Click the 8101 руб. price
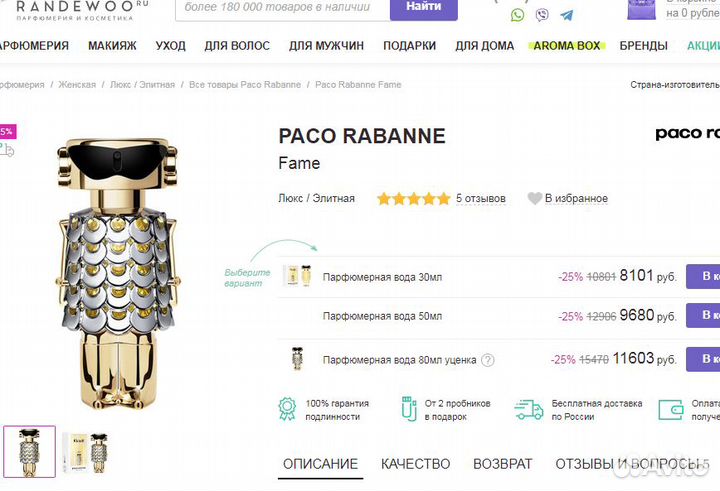Image resolution: width=720 pixels, height=491 pixels. [648, 276]
